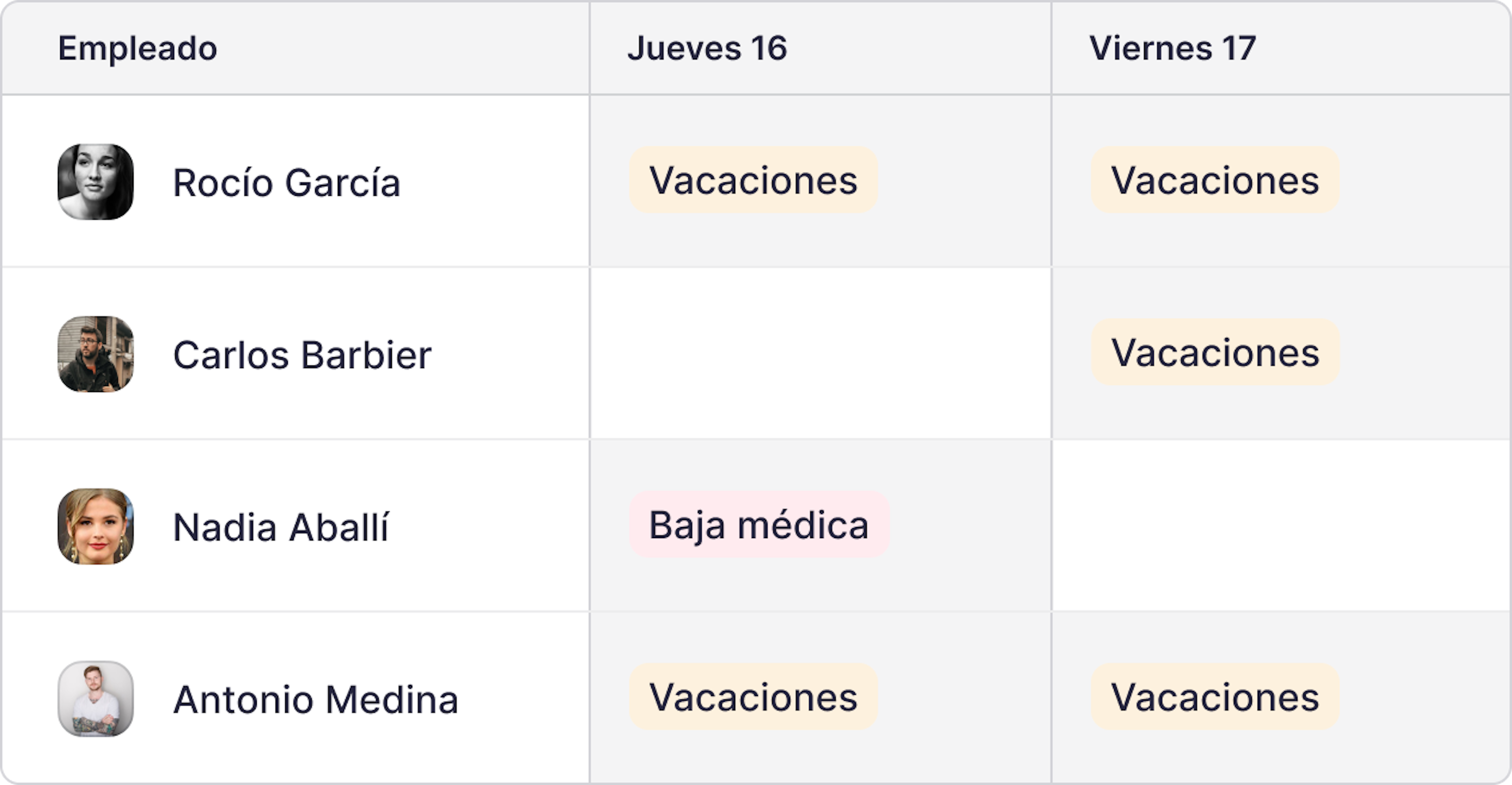Image resolution: width=1512 pixels, height=785 pixels.
Task: Click Carlos Barbier's Friday Vacaciones tag
Action: click(x=1215, y=352)
